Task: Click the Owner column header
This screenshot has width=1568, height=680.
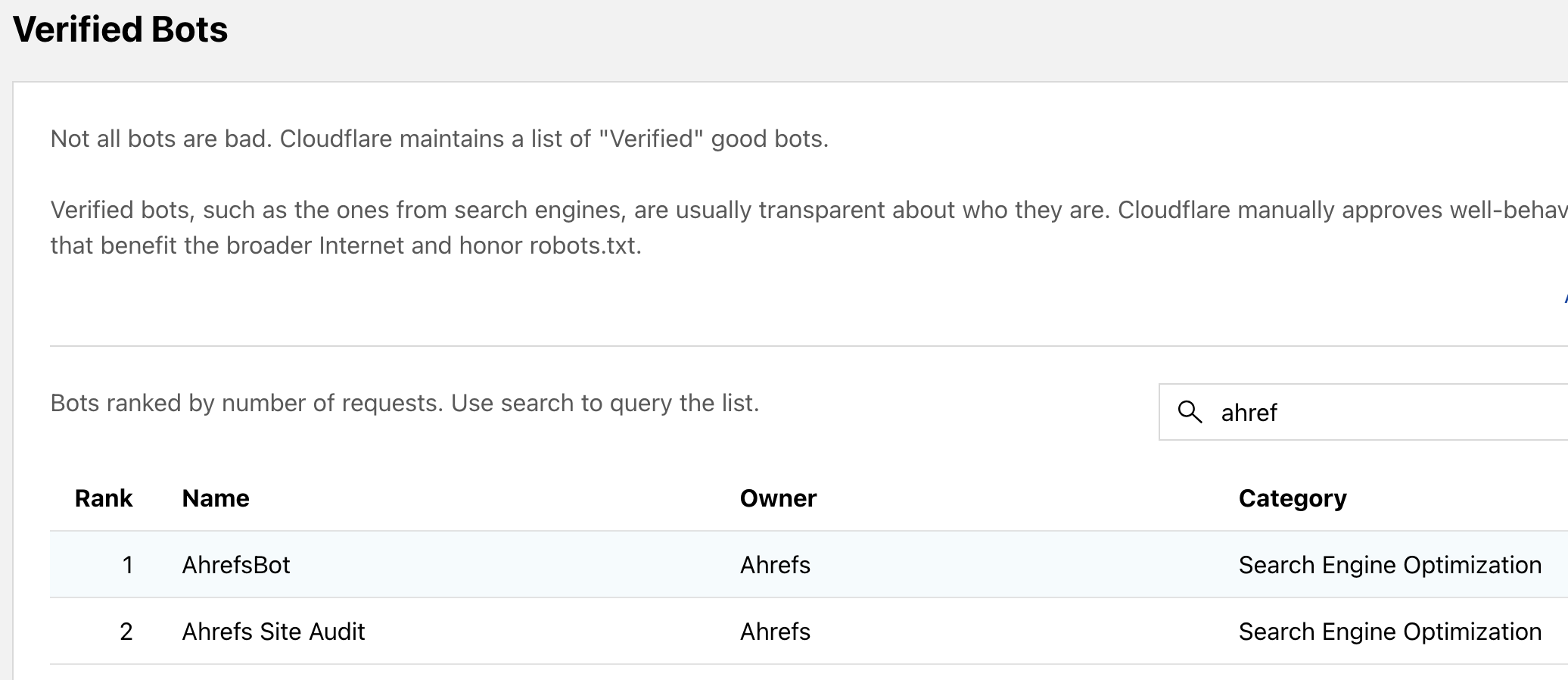Action: click(x=778, y=498)
